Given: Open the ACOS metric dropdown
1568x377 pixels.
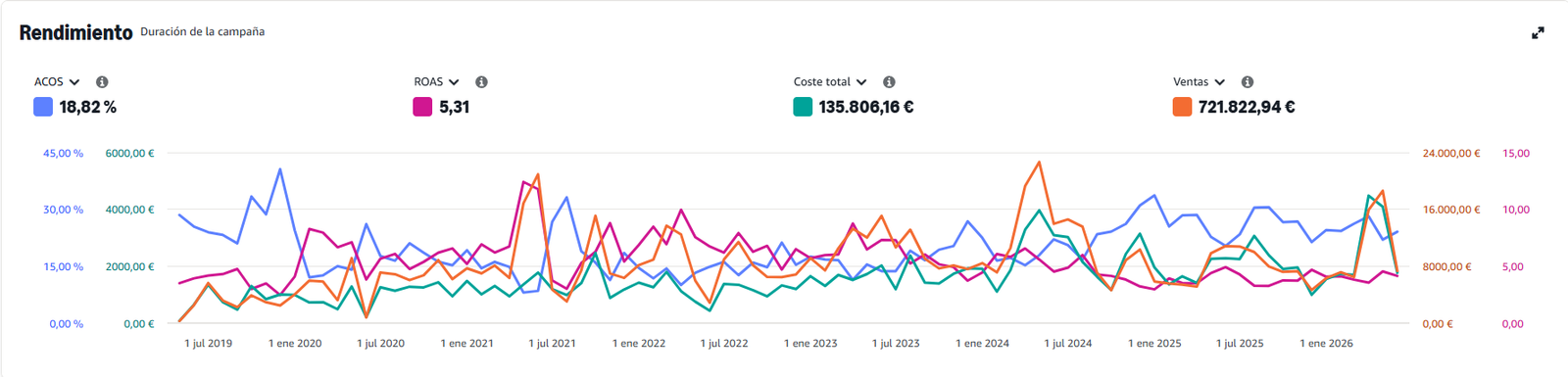Looking at the screenshot, I should (x=57, y=82).
